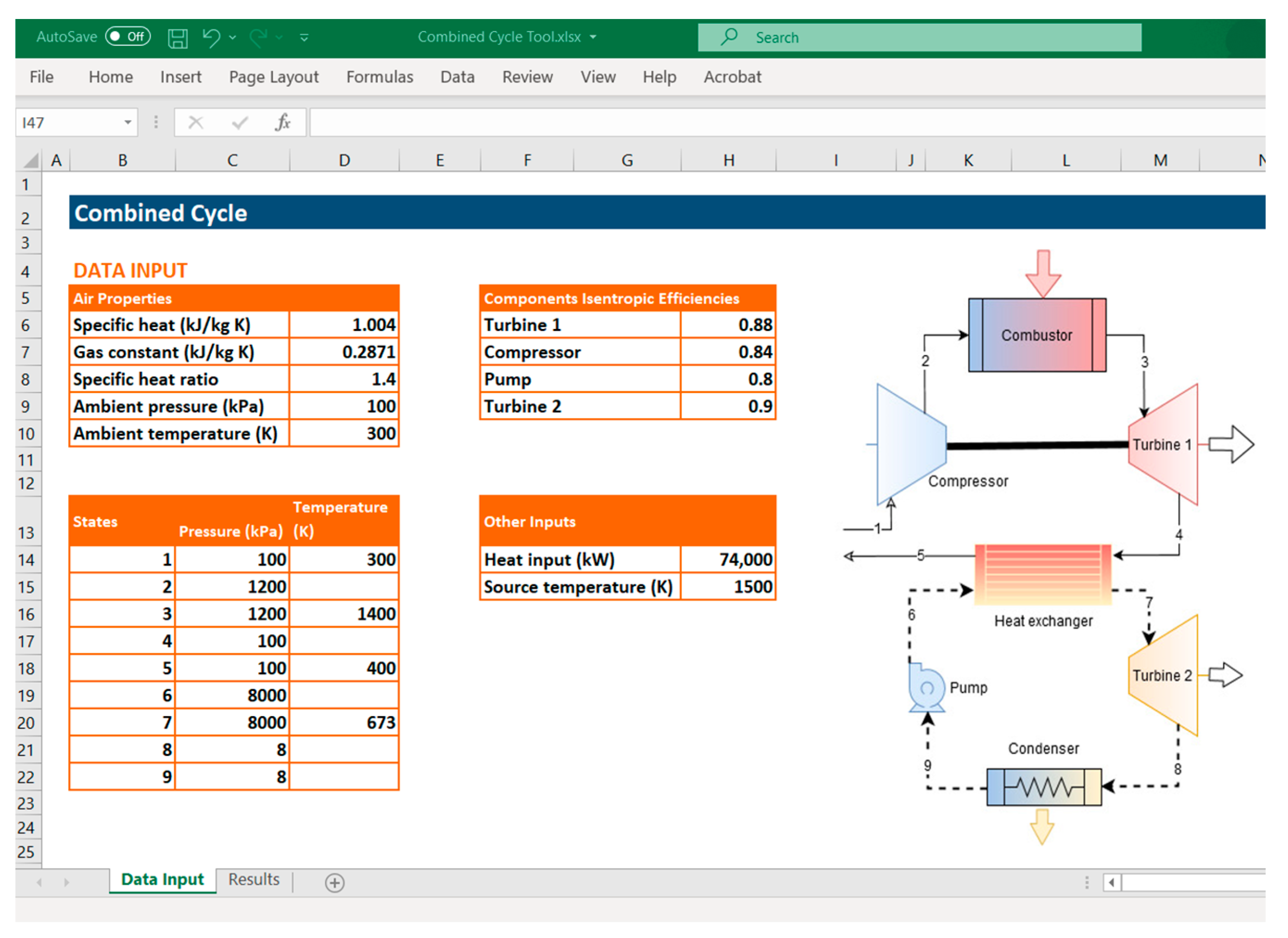Open Customize Quick Access Toolbar dropdown
The width and height of the screenshot is (1288, 938).
point(304,38)
